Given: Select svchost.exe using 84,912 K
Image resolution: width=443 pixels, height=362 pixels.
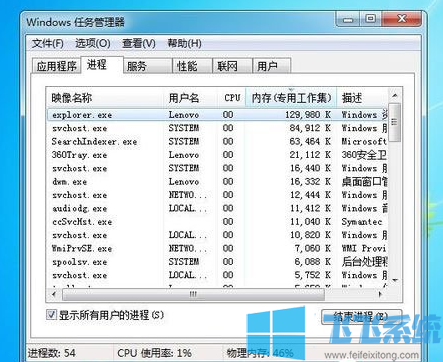Looking at the screenshot, I should pyautogui.click(x=217, y=128).
